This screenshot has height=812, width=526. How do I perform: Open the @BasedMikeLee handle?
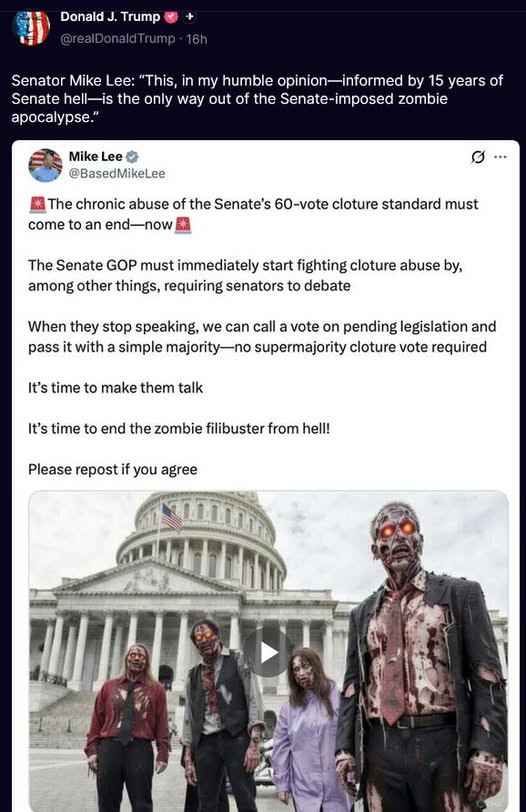point(117,173)
